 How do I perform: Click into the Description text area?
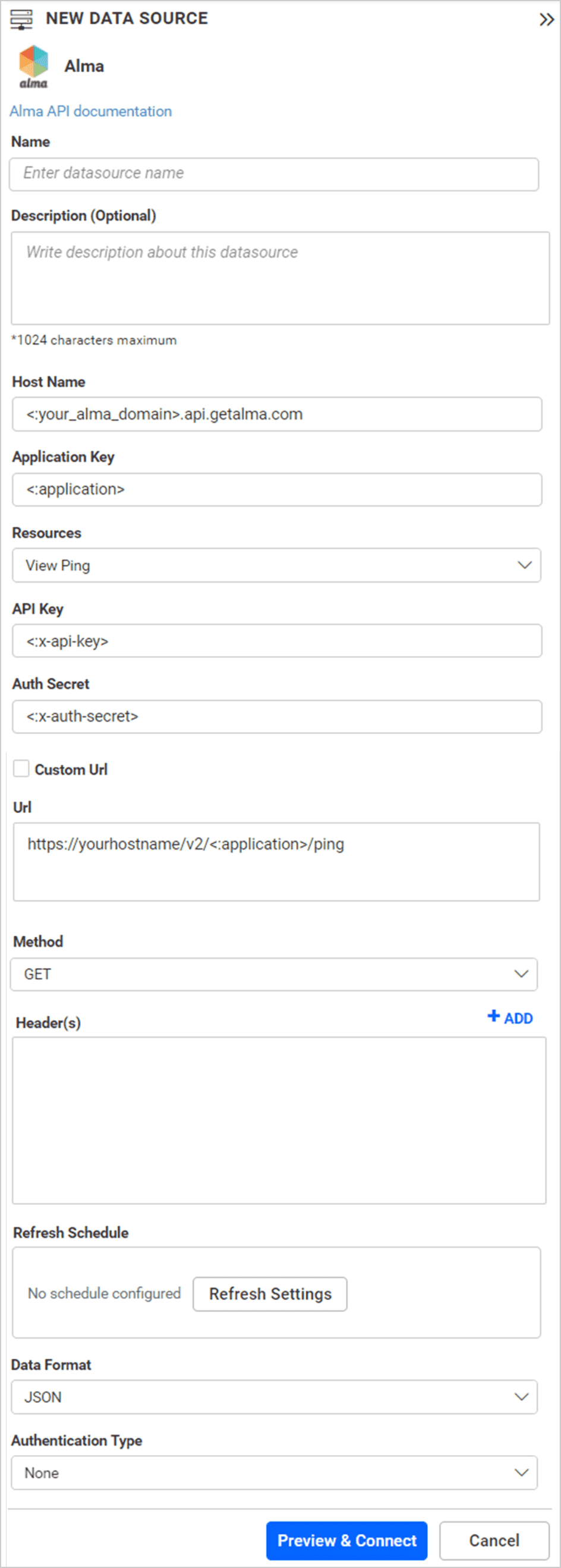280,278
